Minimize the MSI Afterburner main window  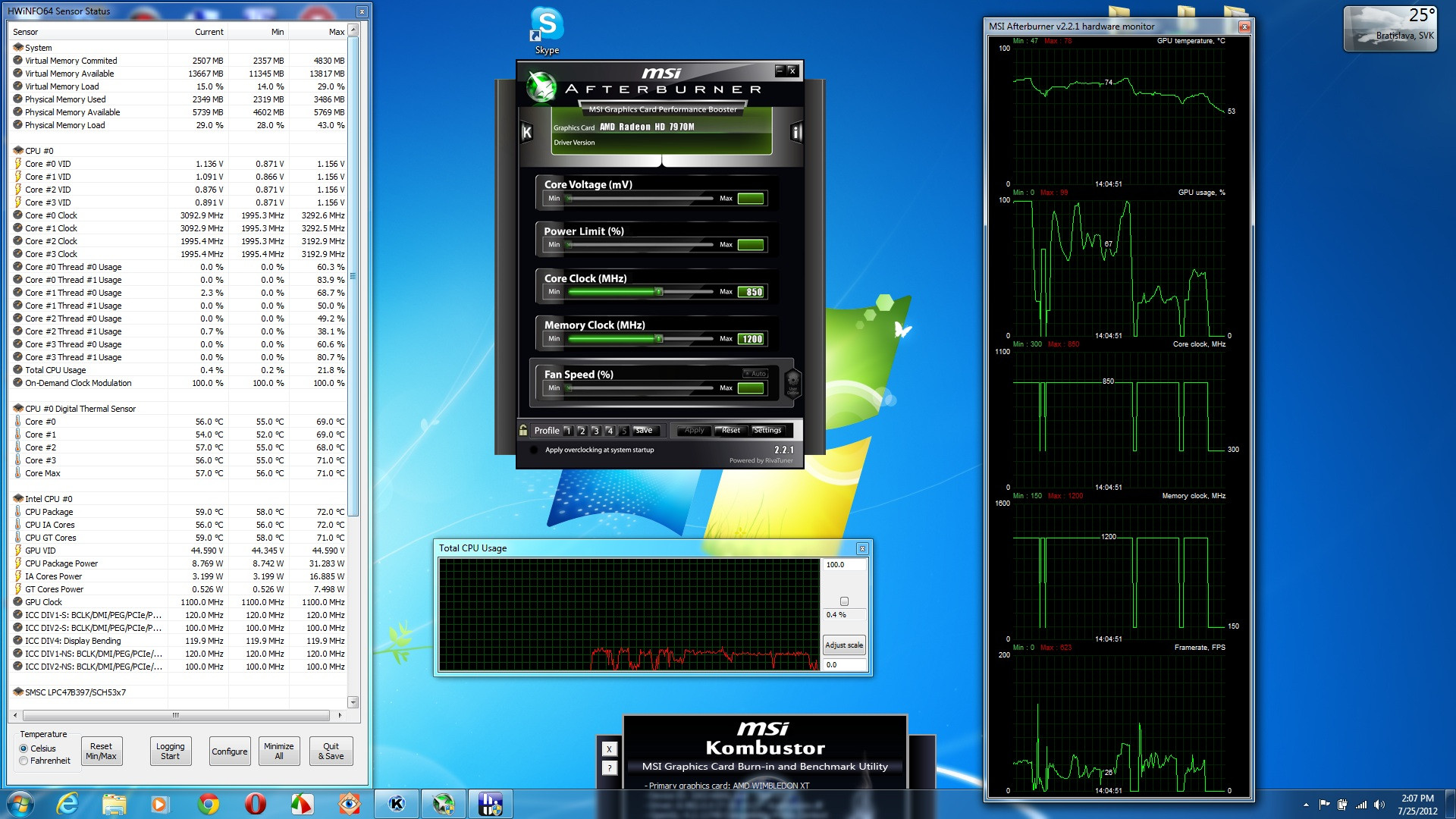[779, 71]
